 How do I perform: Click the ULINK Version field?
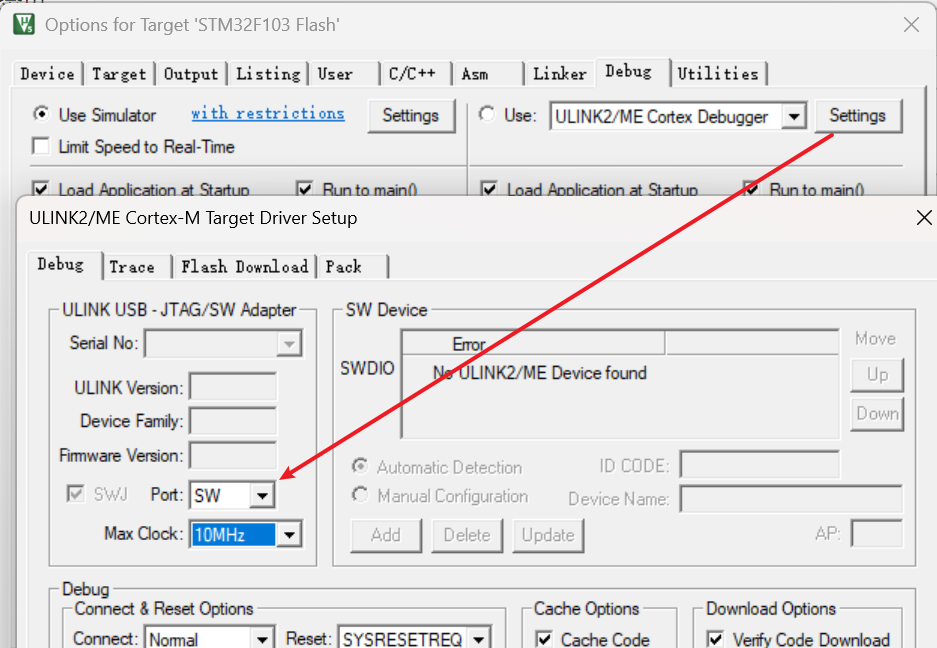coord(233,387)
